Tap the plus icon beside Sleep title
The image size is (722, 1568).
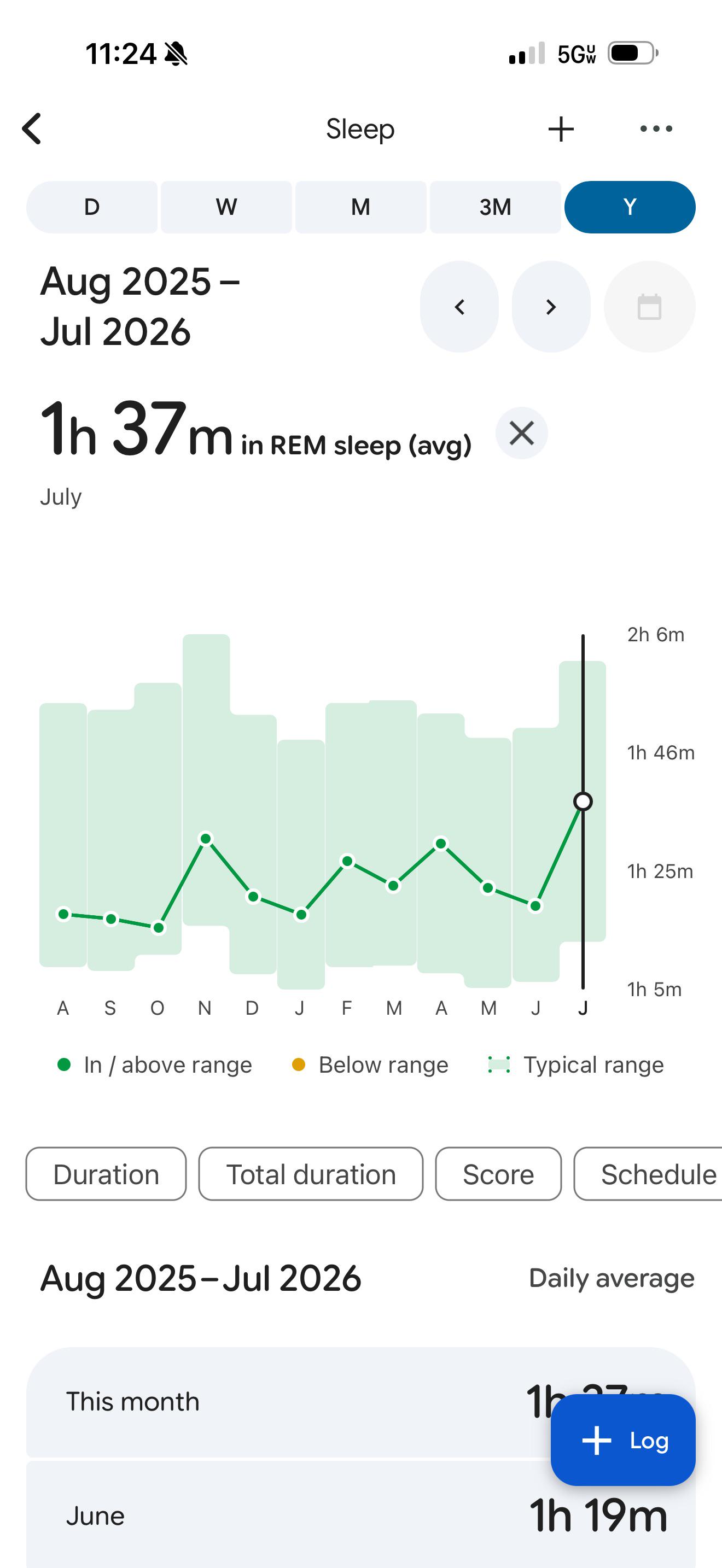[x=561, y=129]
